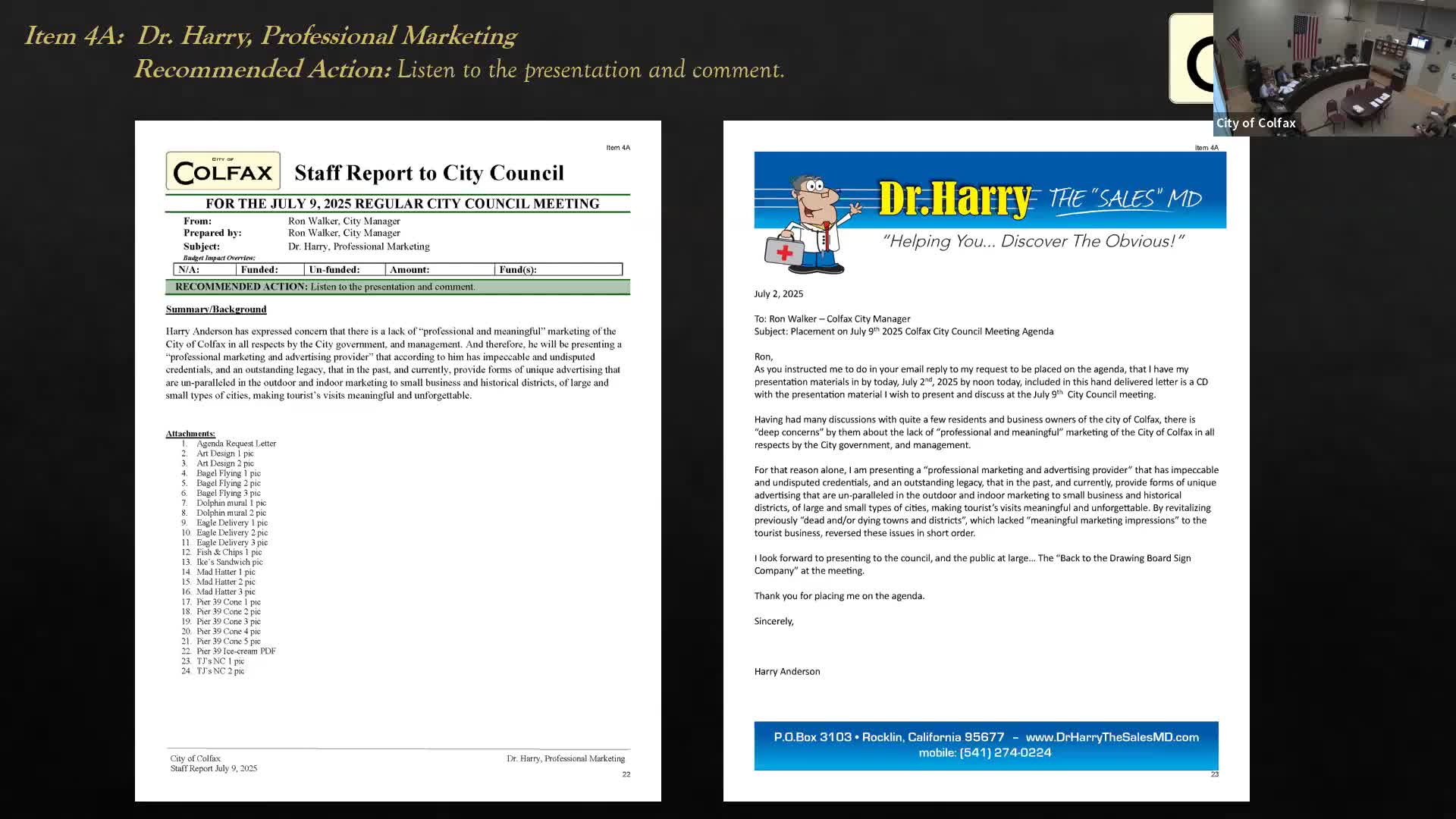
Task: Click 'FOR THE JULY 9, 2025 REGULAR' meeting heading
Action: coord(402,203)
